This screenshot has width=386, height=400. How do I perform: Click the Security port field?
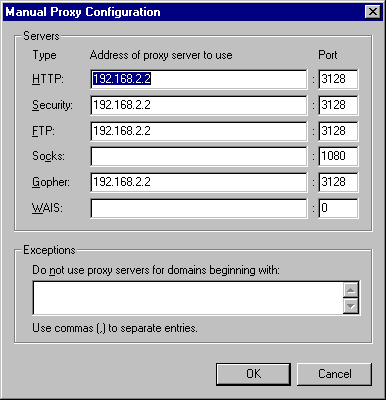click(x=338, y=105)
